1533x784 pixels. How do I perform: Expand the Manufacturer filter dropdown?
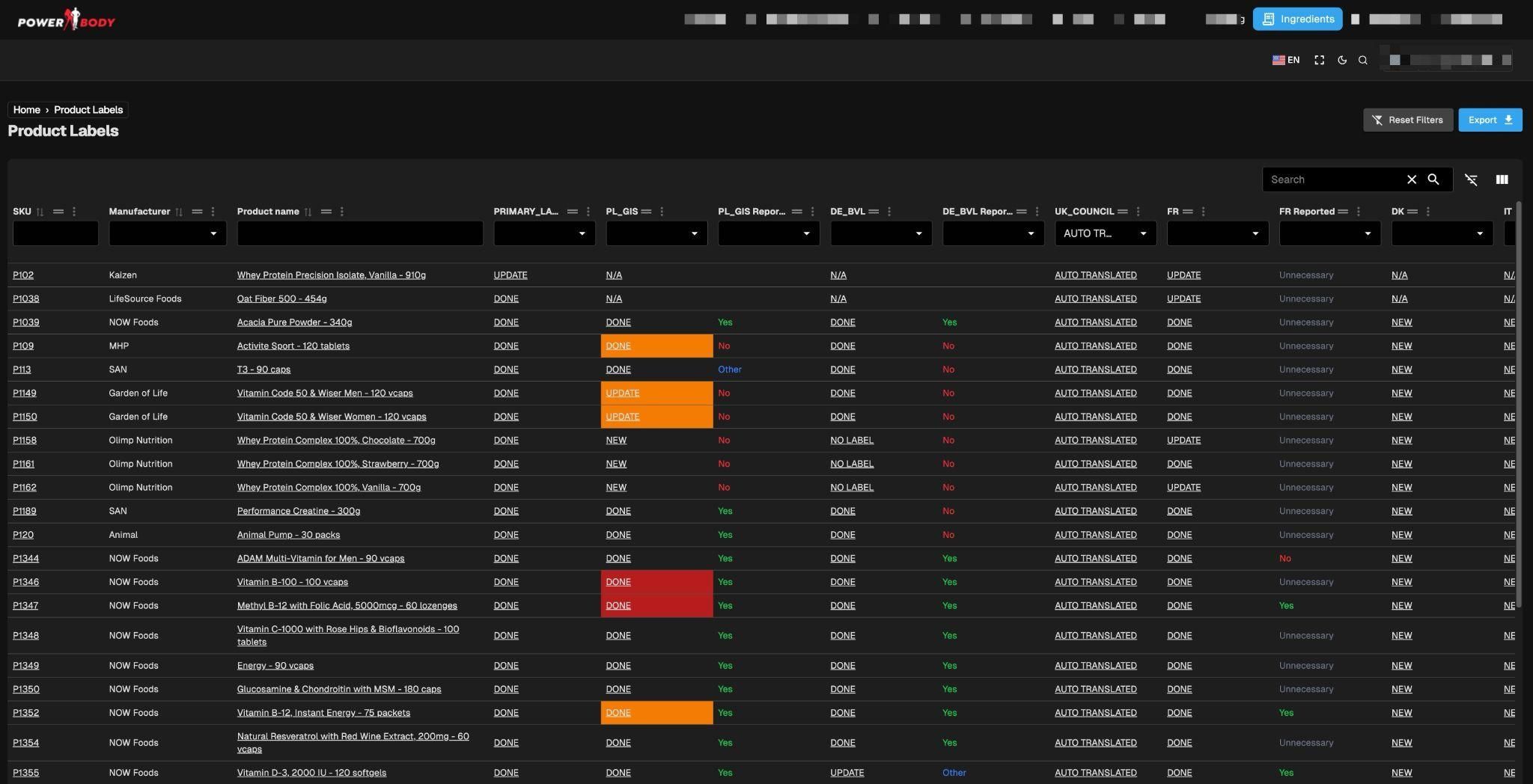(213, 233)
